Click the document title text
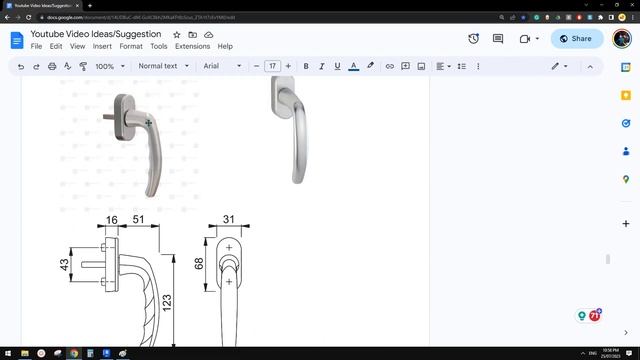The height and width of the screenshot is (360, 640). point(96,34)
